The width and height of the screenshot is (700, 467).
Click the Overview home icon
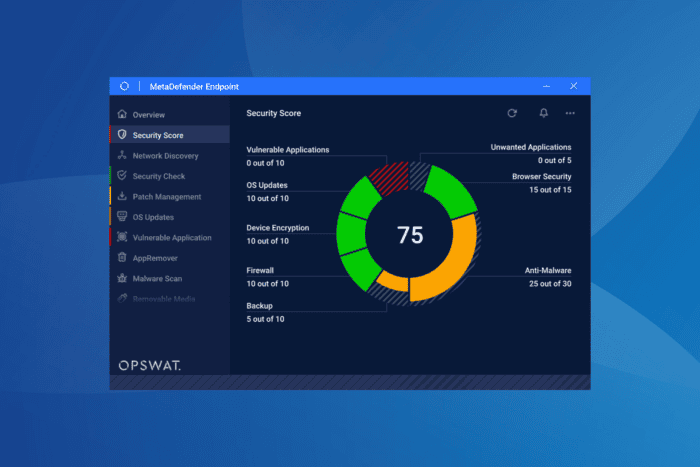122,114
